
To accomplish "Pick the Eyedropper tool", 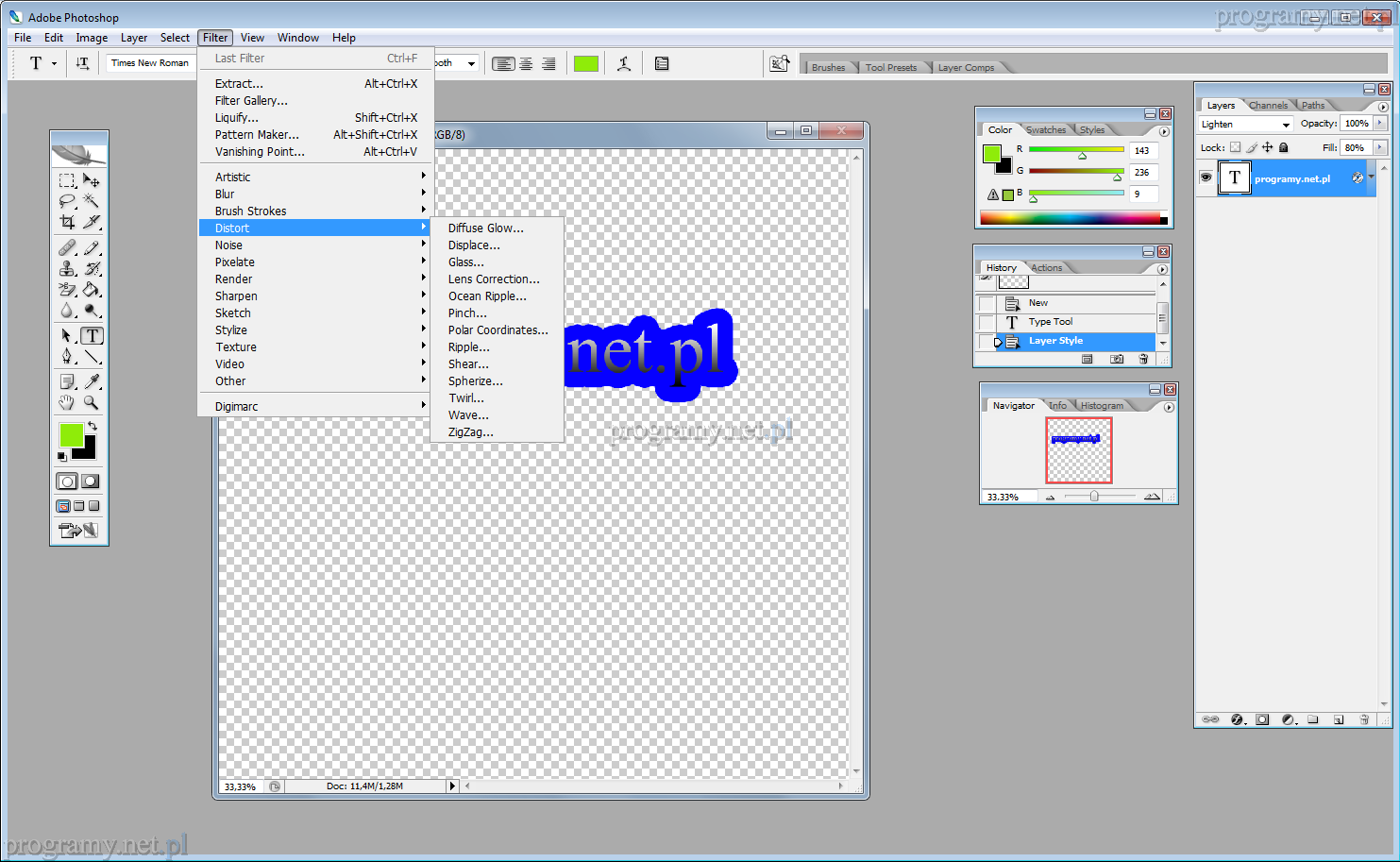I will [x=92, y=381].
